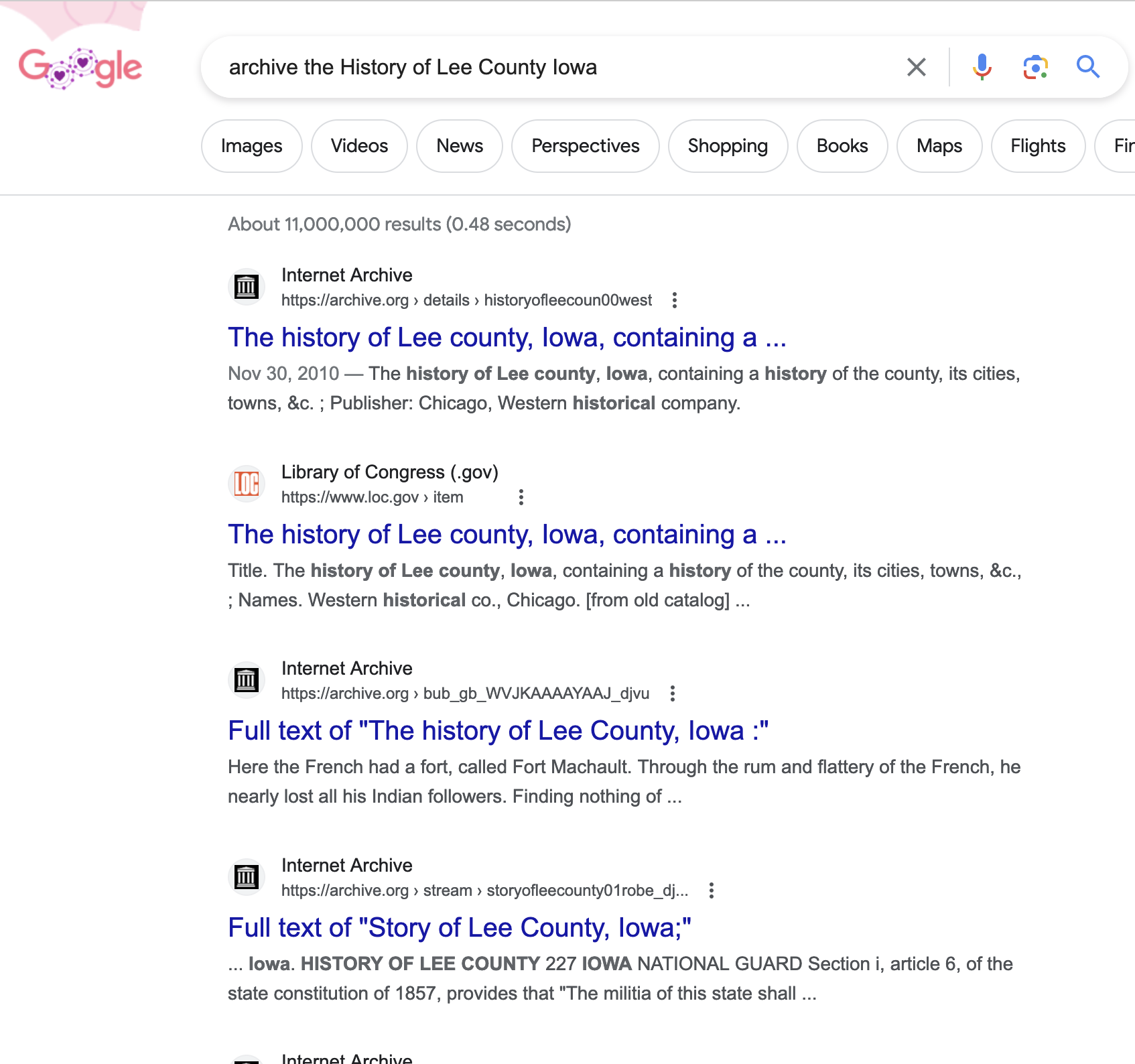1135x1064 pixels.
Task: Click the Google doodle logo
Action: pyautogui.click(x=80, y=68)
